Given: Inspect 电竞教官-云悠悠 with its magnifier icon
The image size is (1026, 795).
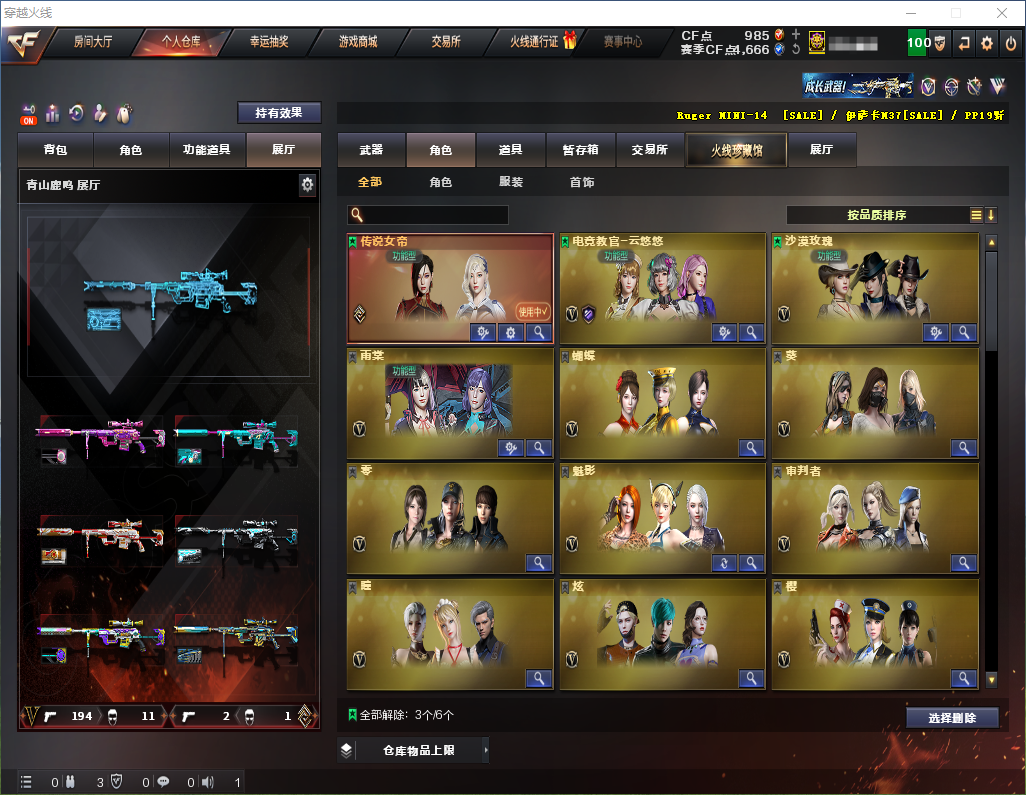Looking at the screenshot, I should tap(751, 332).
